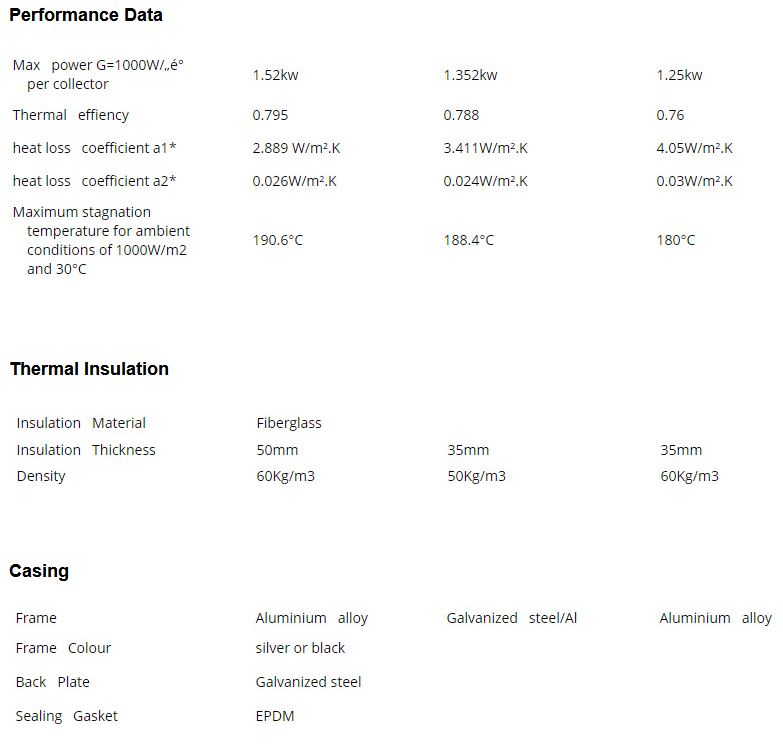
Task: Click the 0.024W/m².K a2 coefficient value
Action: (x=485, y=181)
